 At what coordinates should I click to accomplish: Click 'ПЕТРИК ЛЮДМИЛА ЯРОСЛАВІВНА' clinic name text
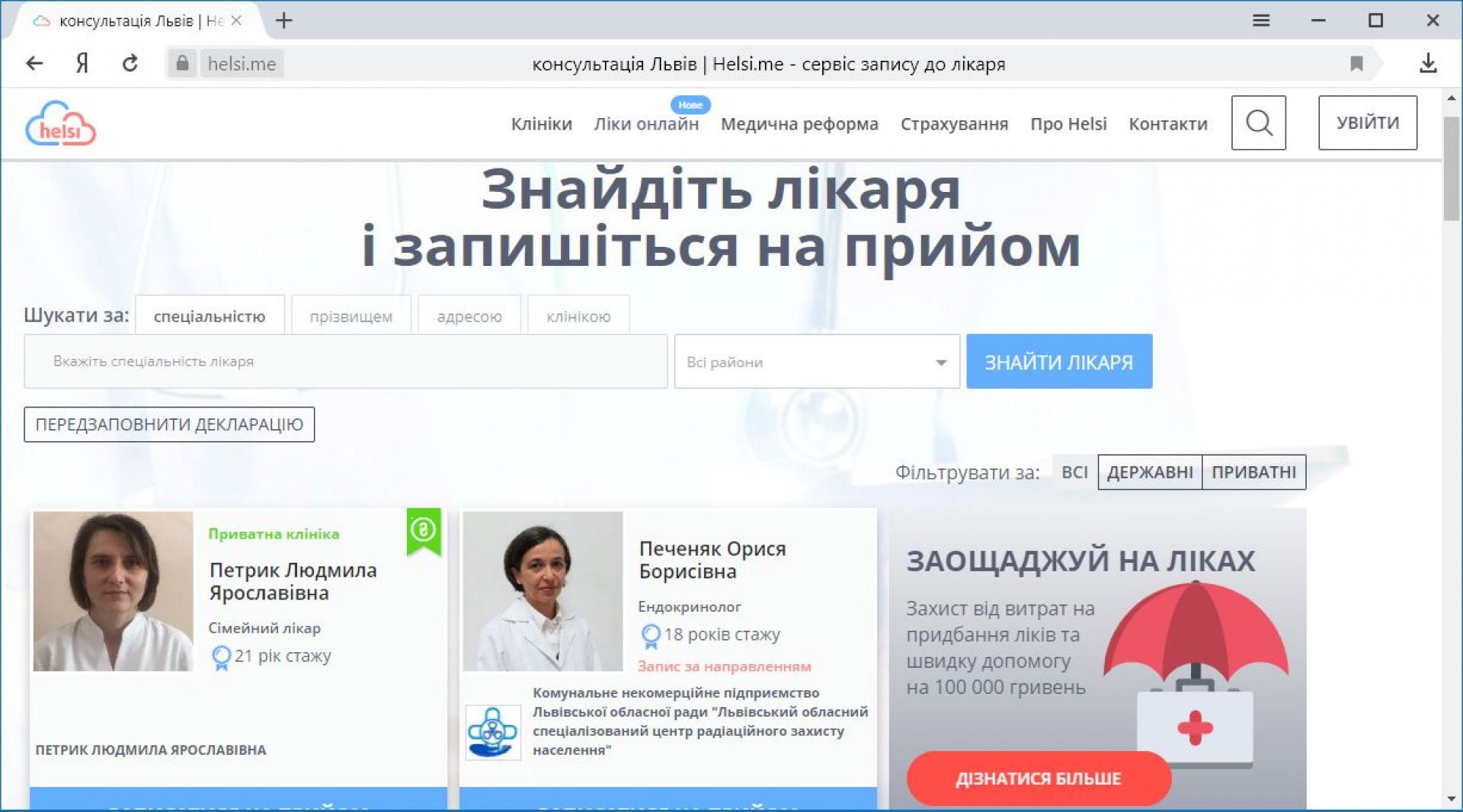coord(151,750)
